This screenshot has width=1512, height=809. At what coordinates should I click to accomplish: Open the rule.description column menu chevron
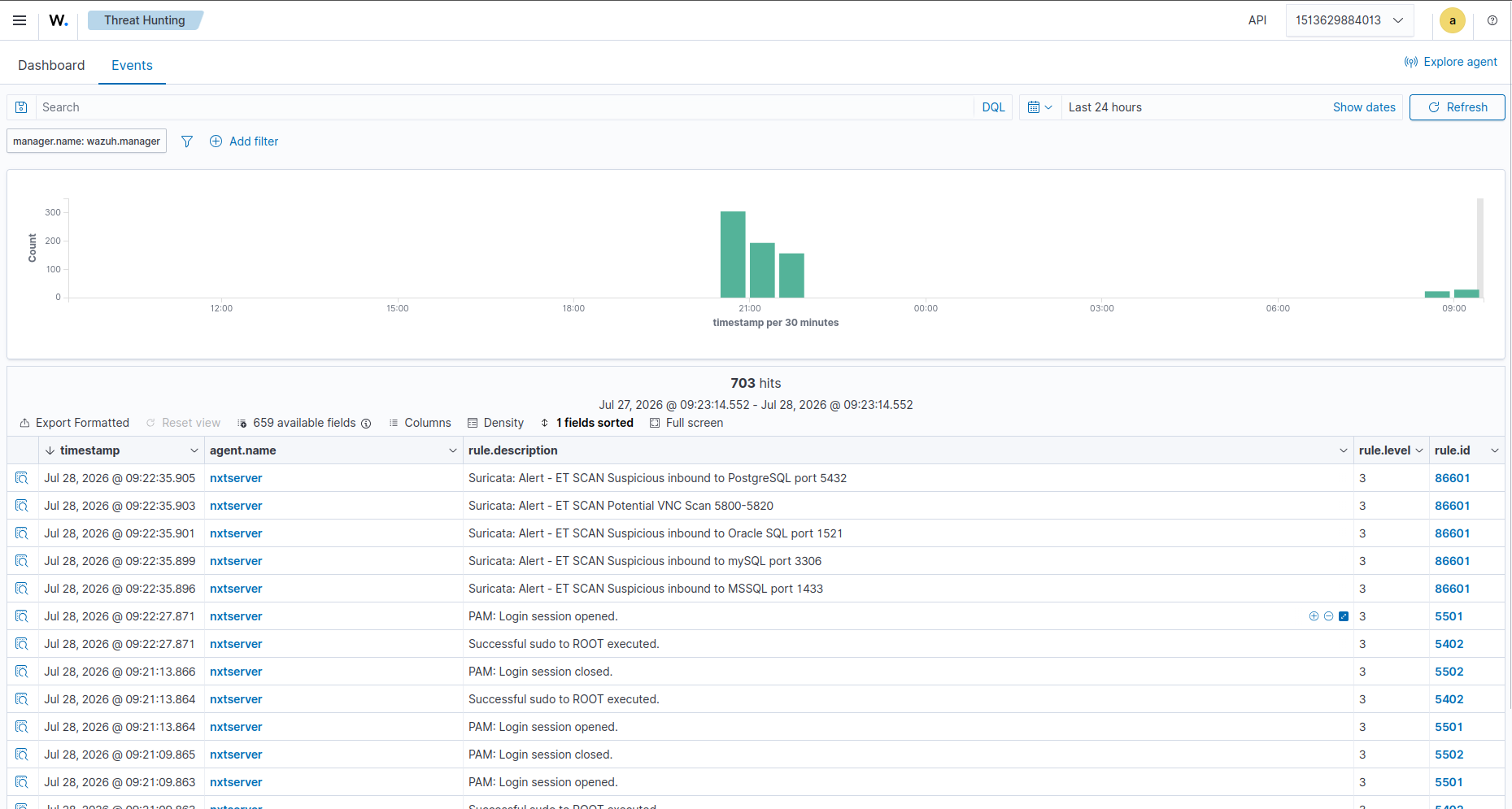(1344, 450)
